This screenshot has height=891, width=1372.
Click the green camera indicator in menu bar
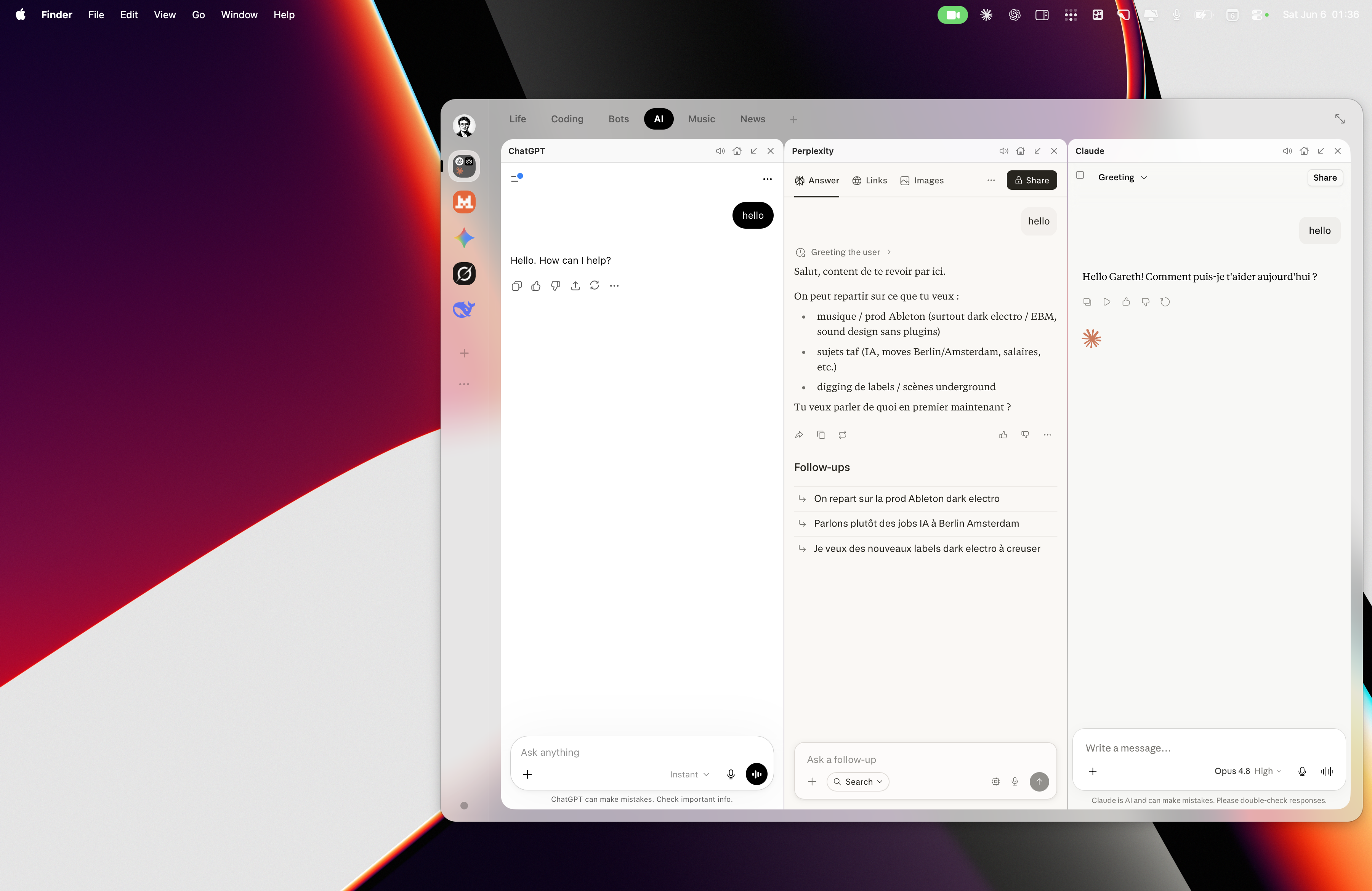(x=952, y=14)
